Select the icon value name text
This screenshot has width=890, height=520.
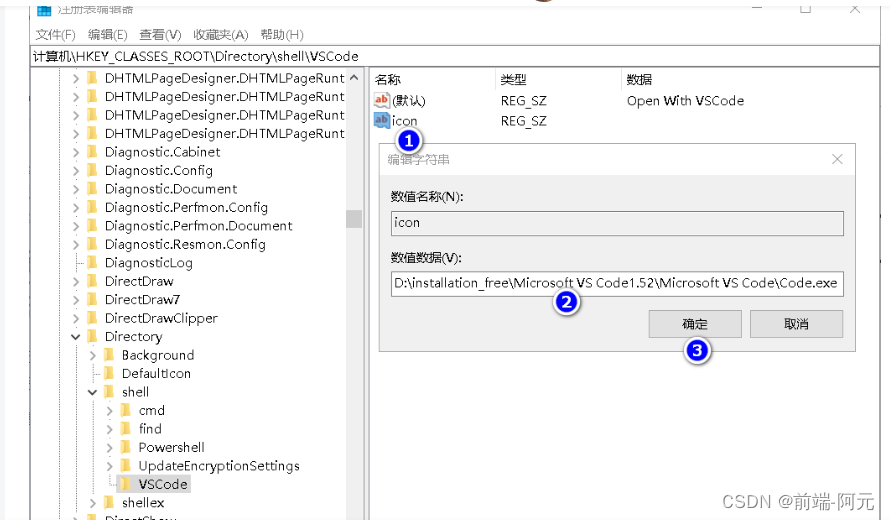[404, 121]
